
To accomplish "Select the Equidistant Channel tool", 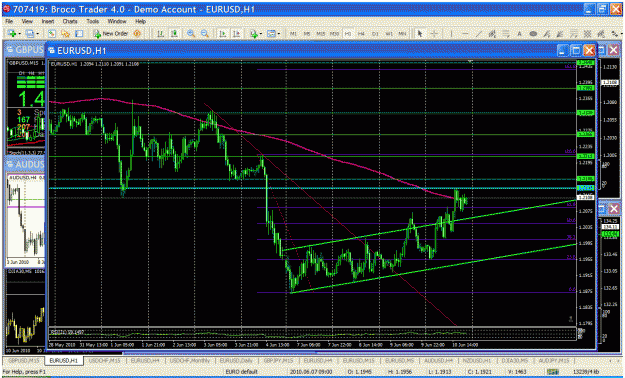I will point(492,34).
